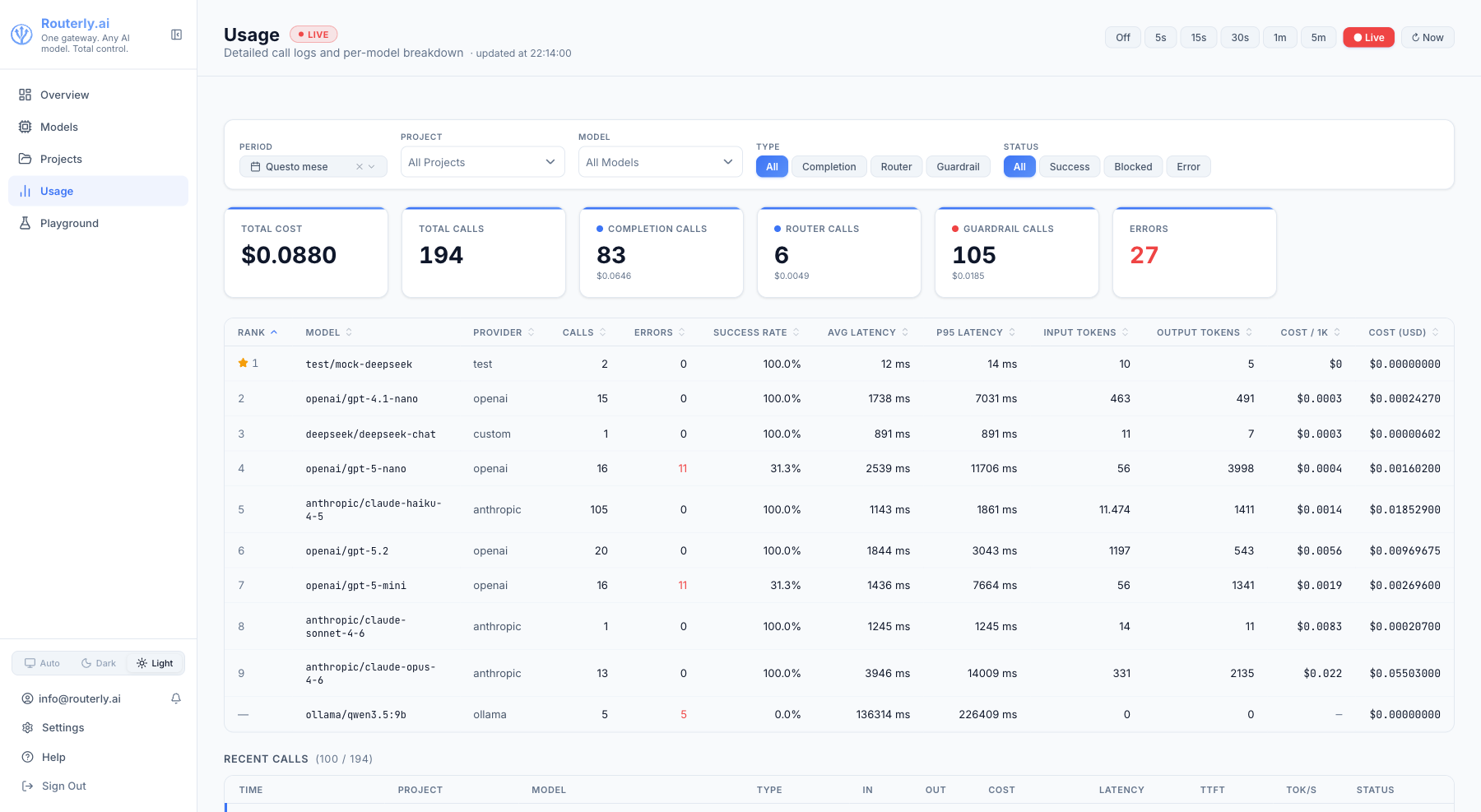
Task: Open the All Models dropdown
Action: tap(661, 162)
